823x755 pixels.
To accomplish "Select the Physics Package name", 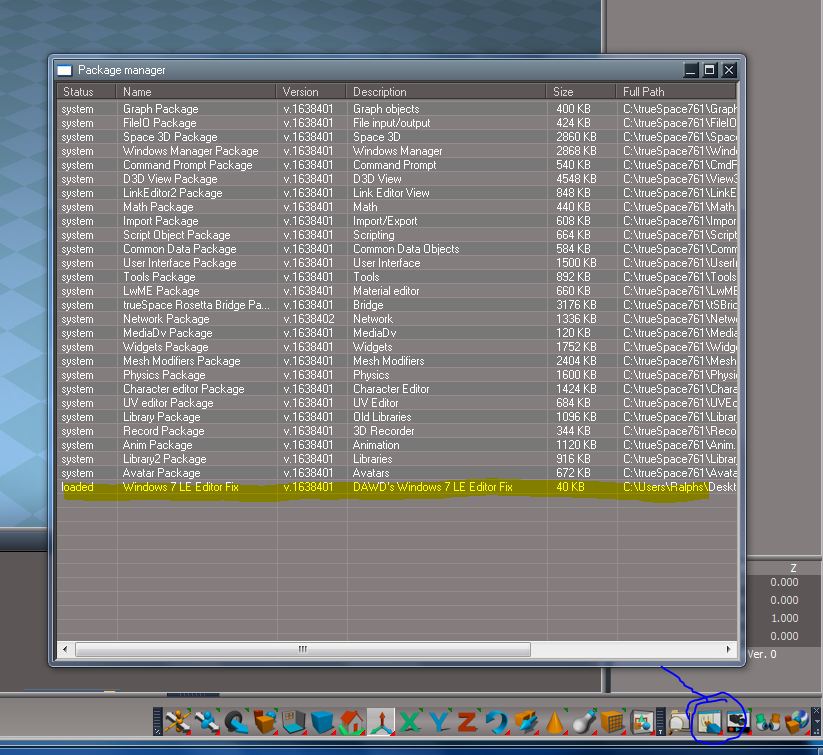I will click(164, 375).
